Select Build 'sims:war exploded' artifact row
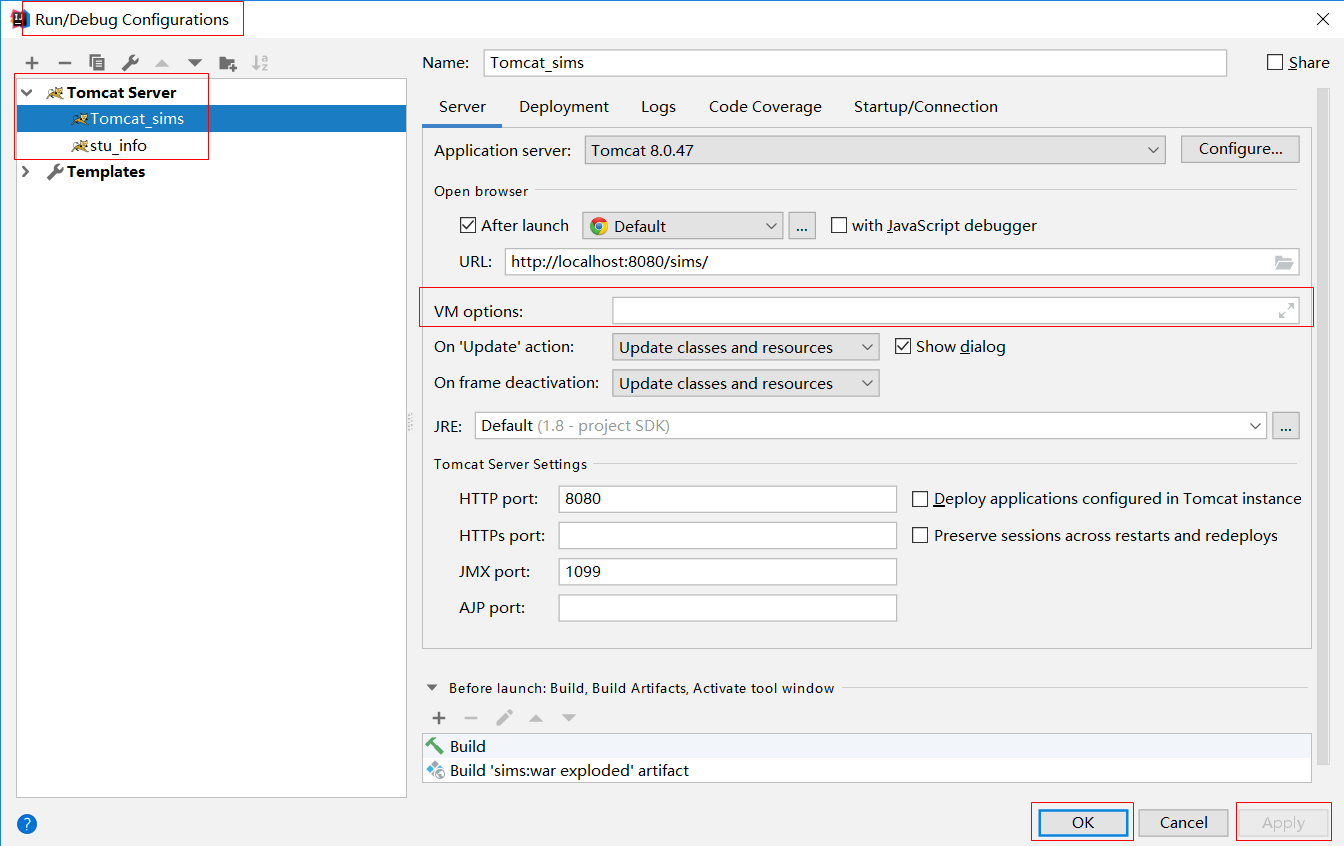 click(867, 770)
